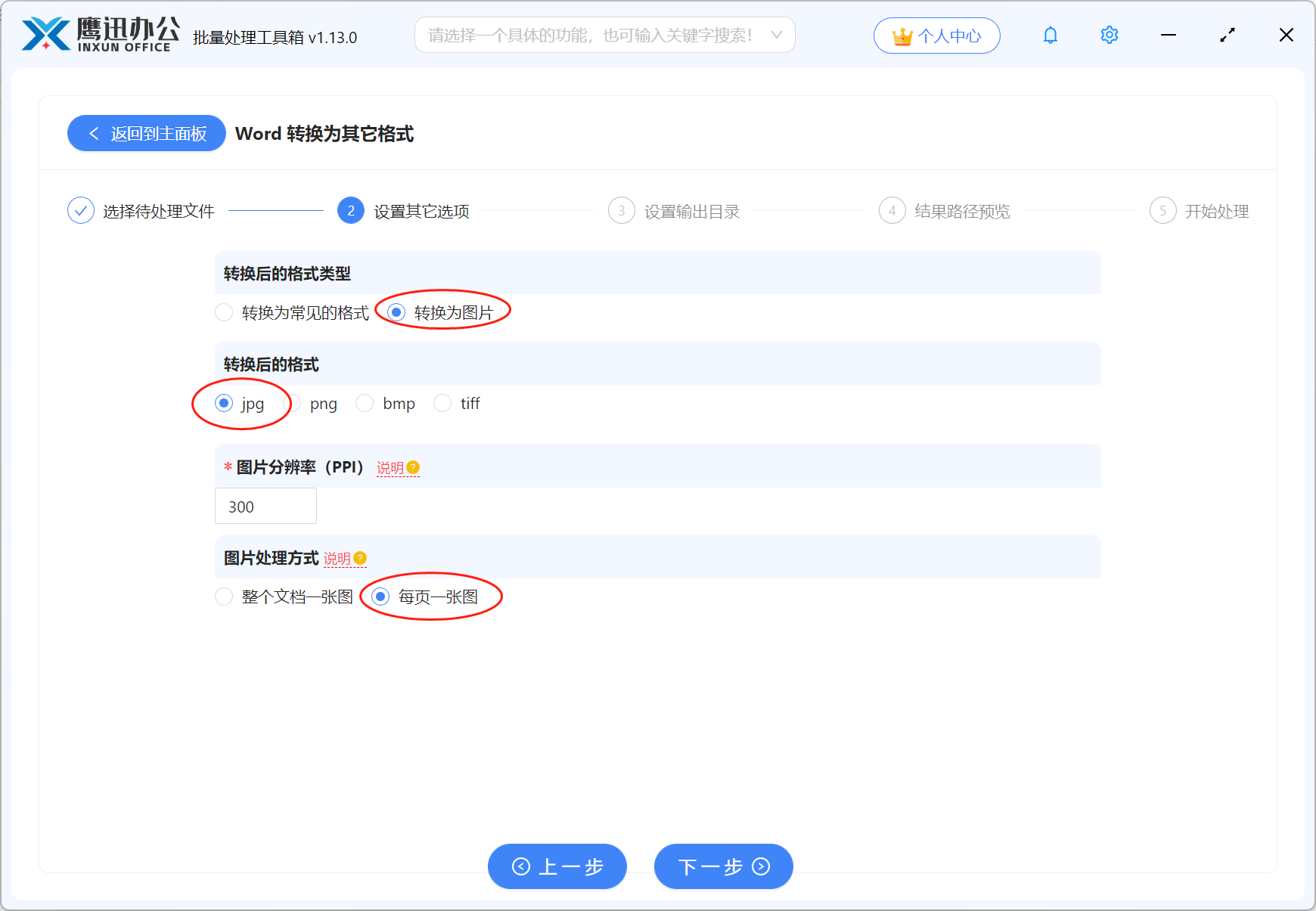The image size is (1316, 911).
Task: Click the 下一步 button
Action: [x=722, y=866]
